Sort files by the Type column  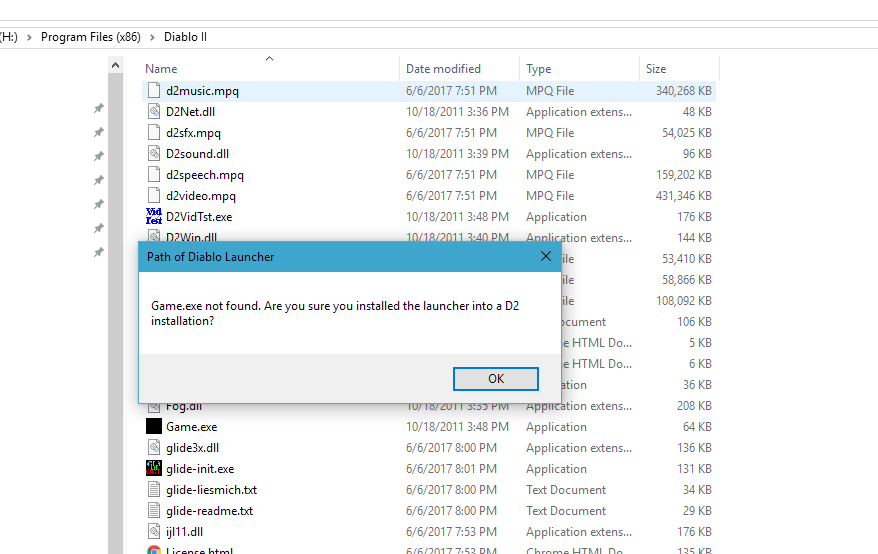pyautogui.click(x=538, y=69)
